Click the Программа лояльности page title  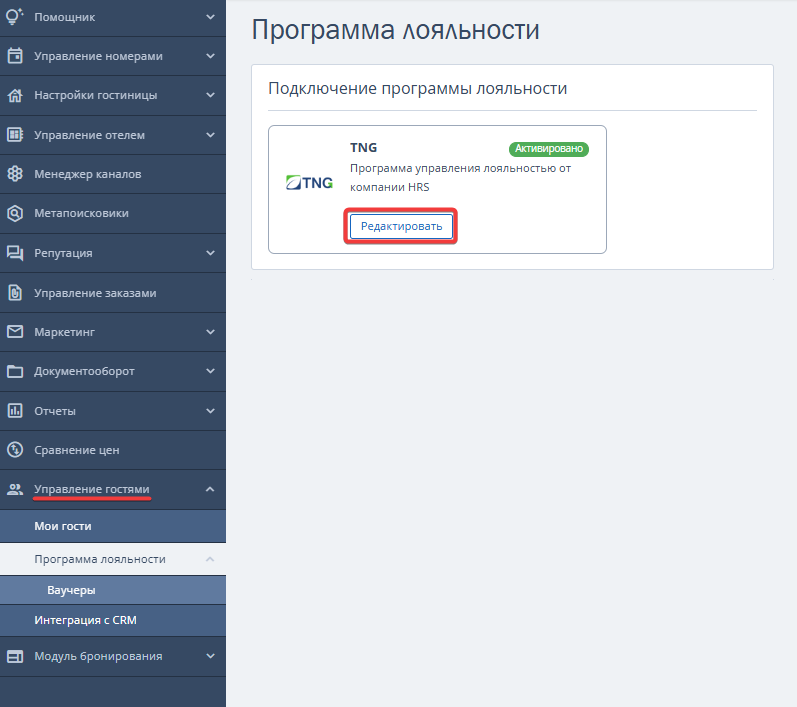click(395, 29)
